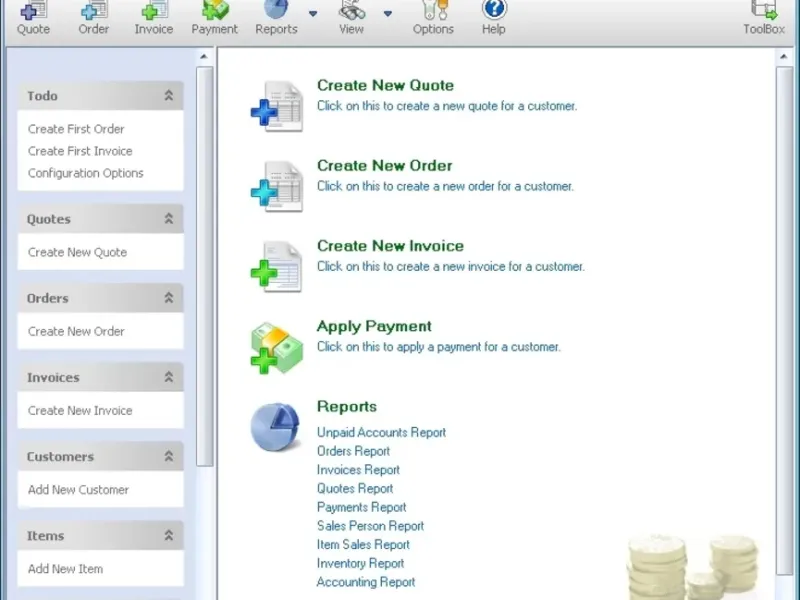Collapse the Todo panel

(x=168, y=95)
